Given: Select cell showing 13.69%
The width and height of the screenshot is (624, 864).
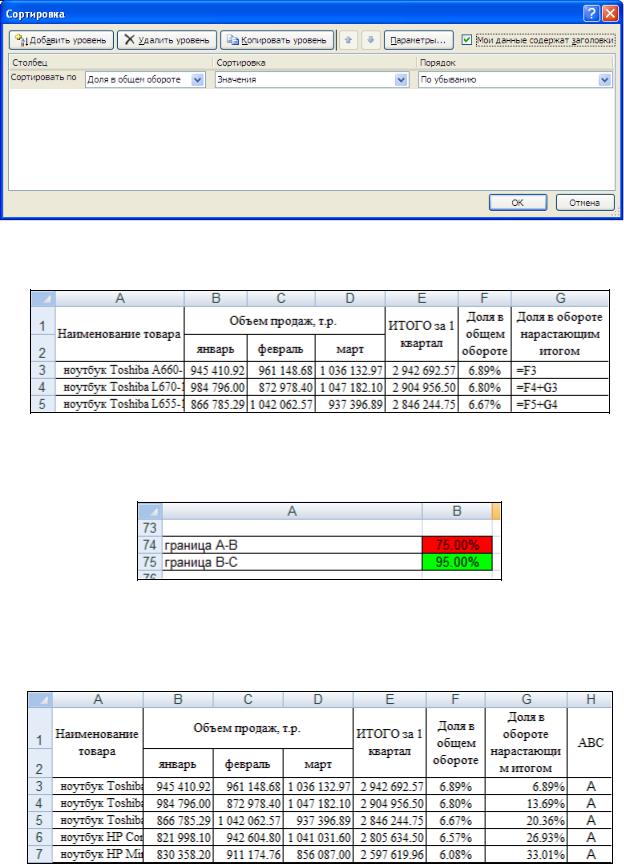Looking at the screenshot, I should pyautogui.click(x=526, y=803).
